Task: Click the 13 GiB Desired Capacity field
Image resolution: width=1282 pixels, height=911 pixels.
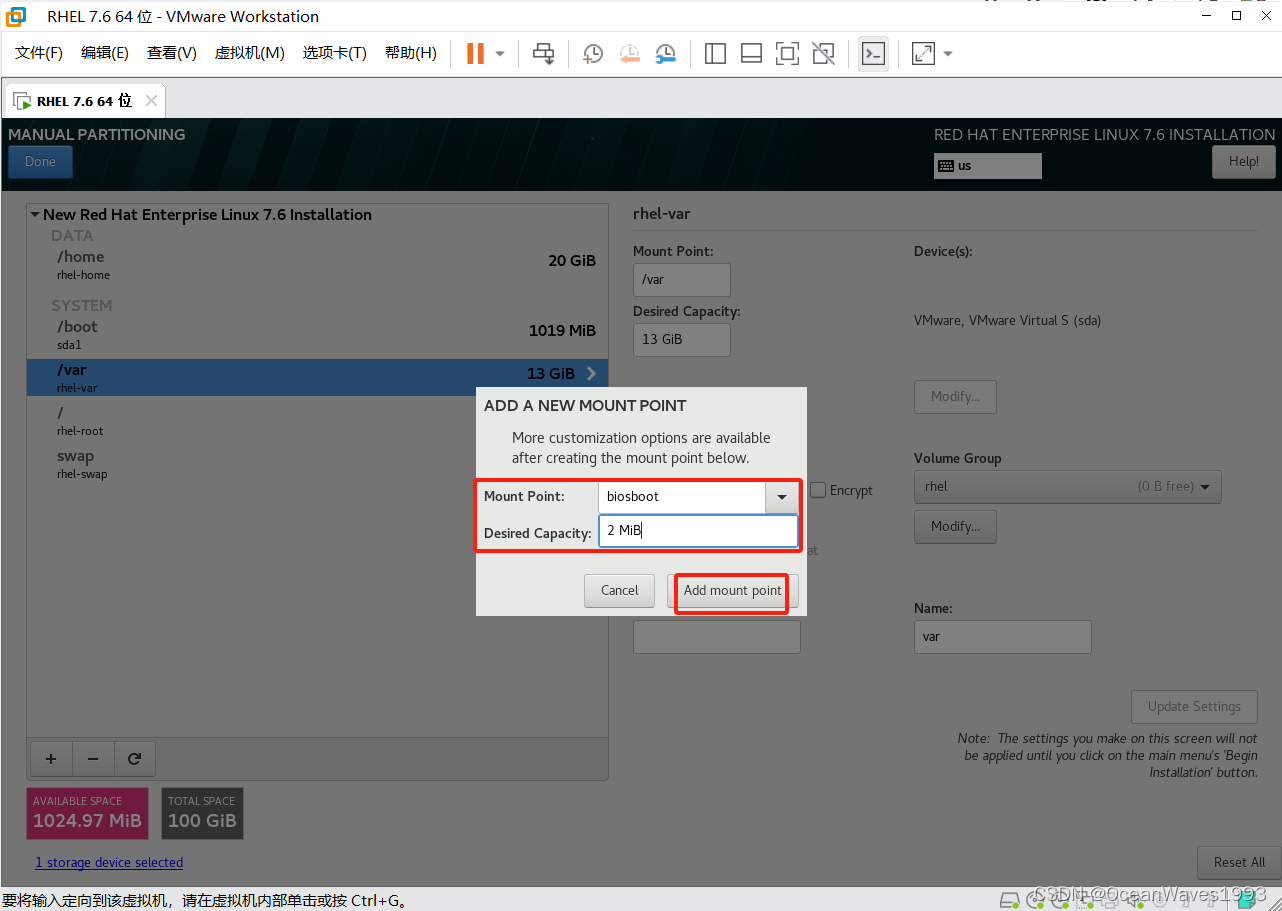Action: [x=682, y=340]
